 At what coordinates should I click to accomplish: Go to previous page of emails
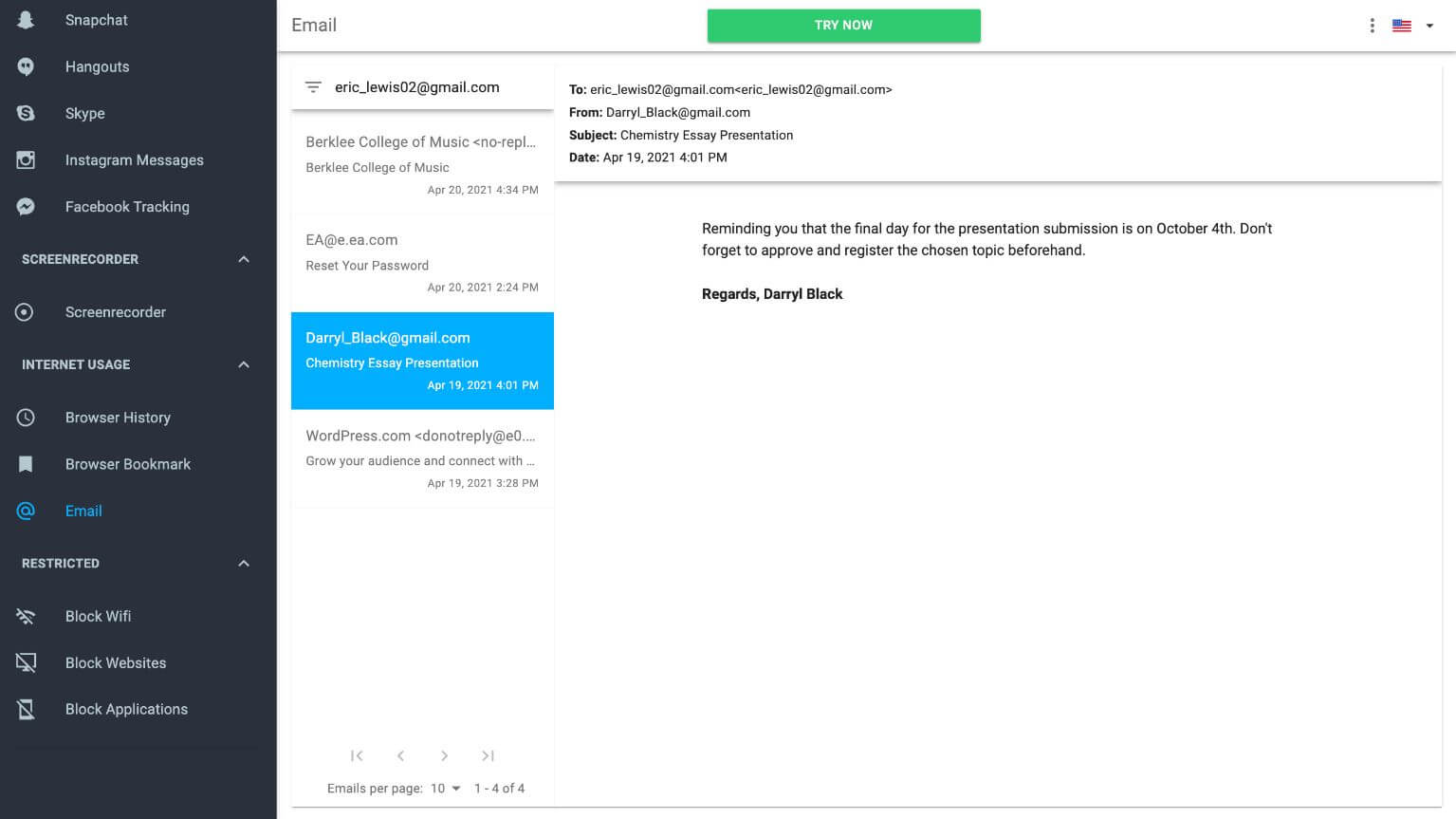400,755
